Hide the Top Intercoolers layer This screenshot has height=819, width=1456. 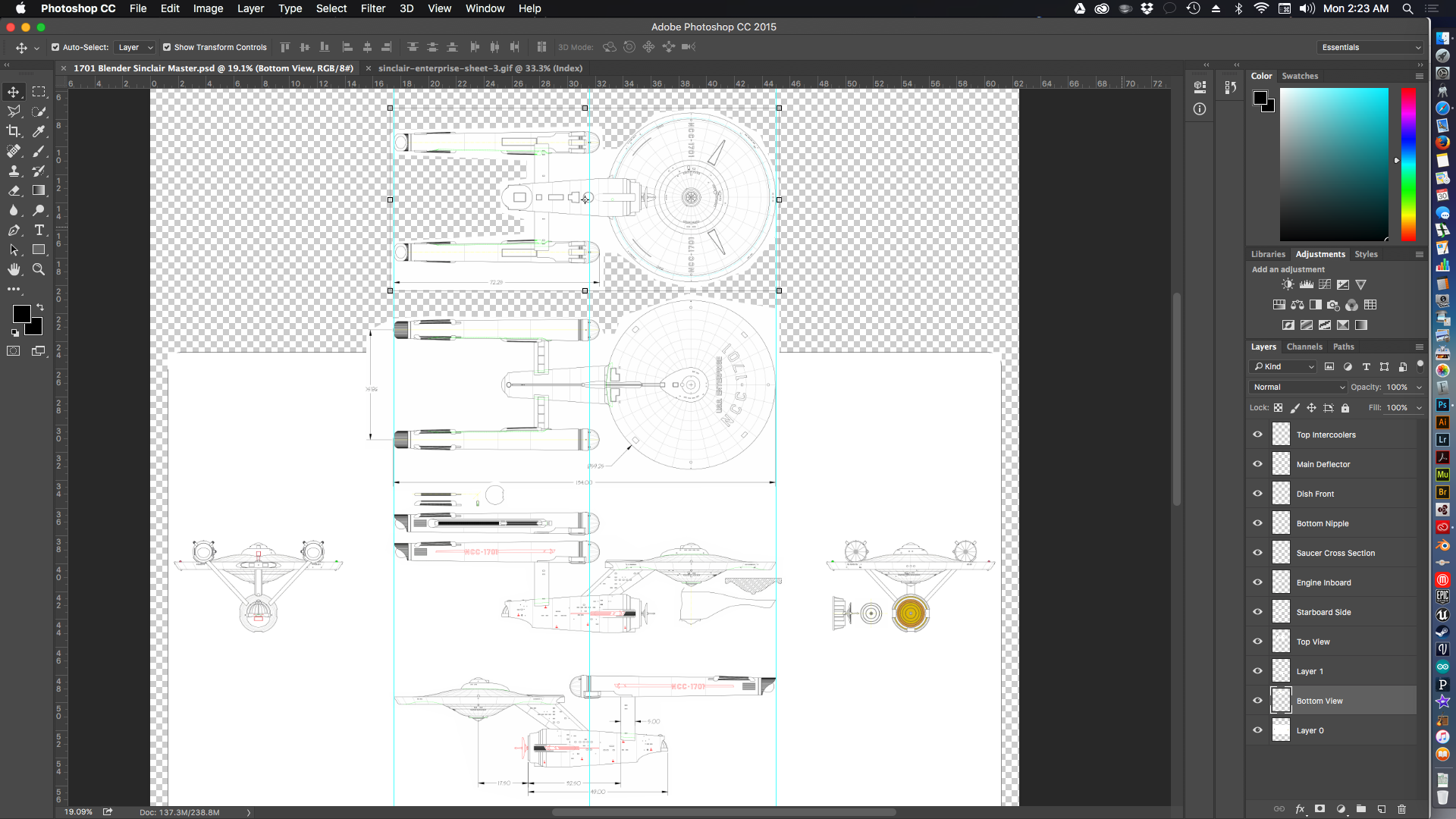pyautogui.click(x=1258, y=435)
